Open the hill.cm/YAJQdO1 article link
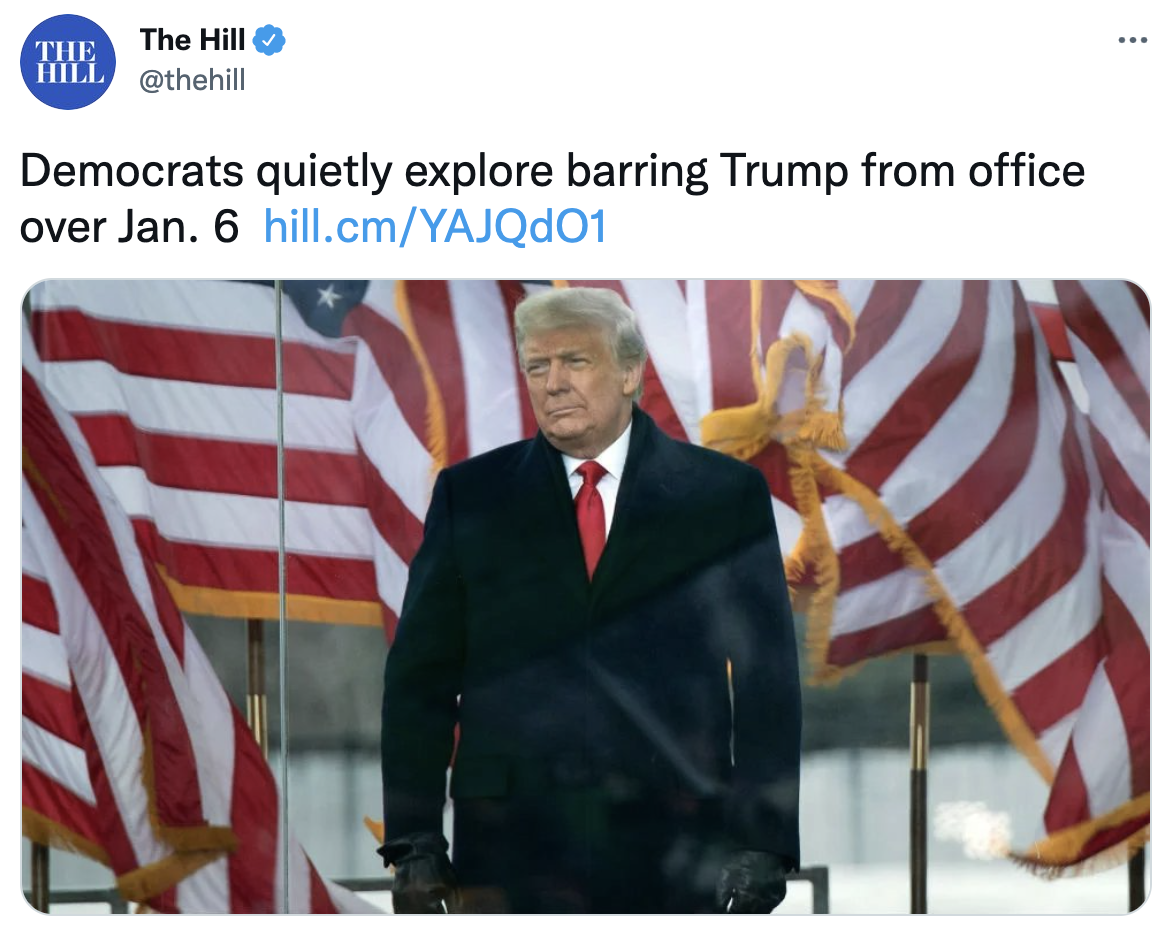The height and width of the screenshot is (934, 1168). [x=436, y=226]
